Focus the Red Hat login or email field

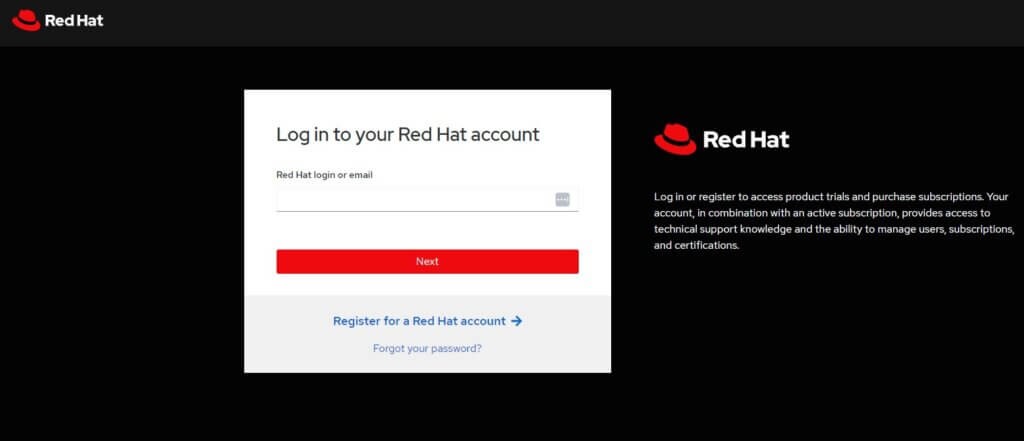(x=427, y=199)
